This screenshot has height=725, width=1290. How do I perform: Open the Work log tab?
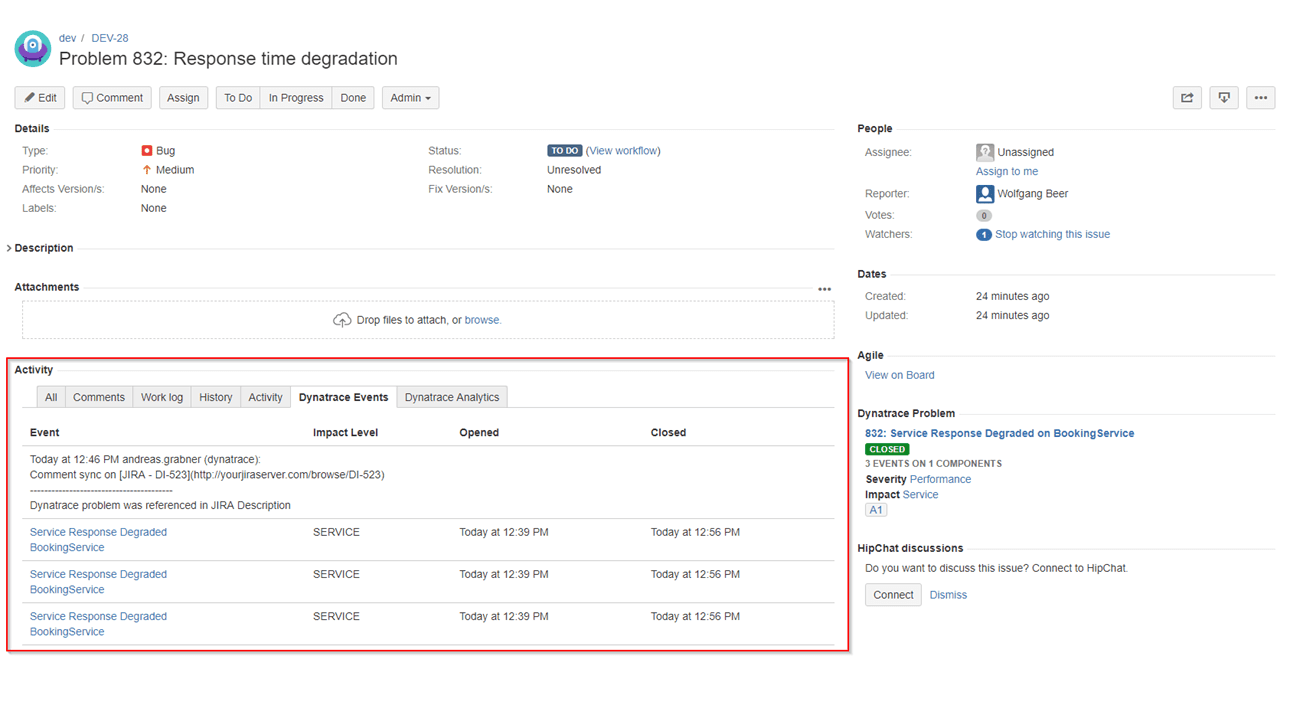pos(162,397)
